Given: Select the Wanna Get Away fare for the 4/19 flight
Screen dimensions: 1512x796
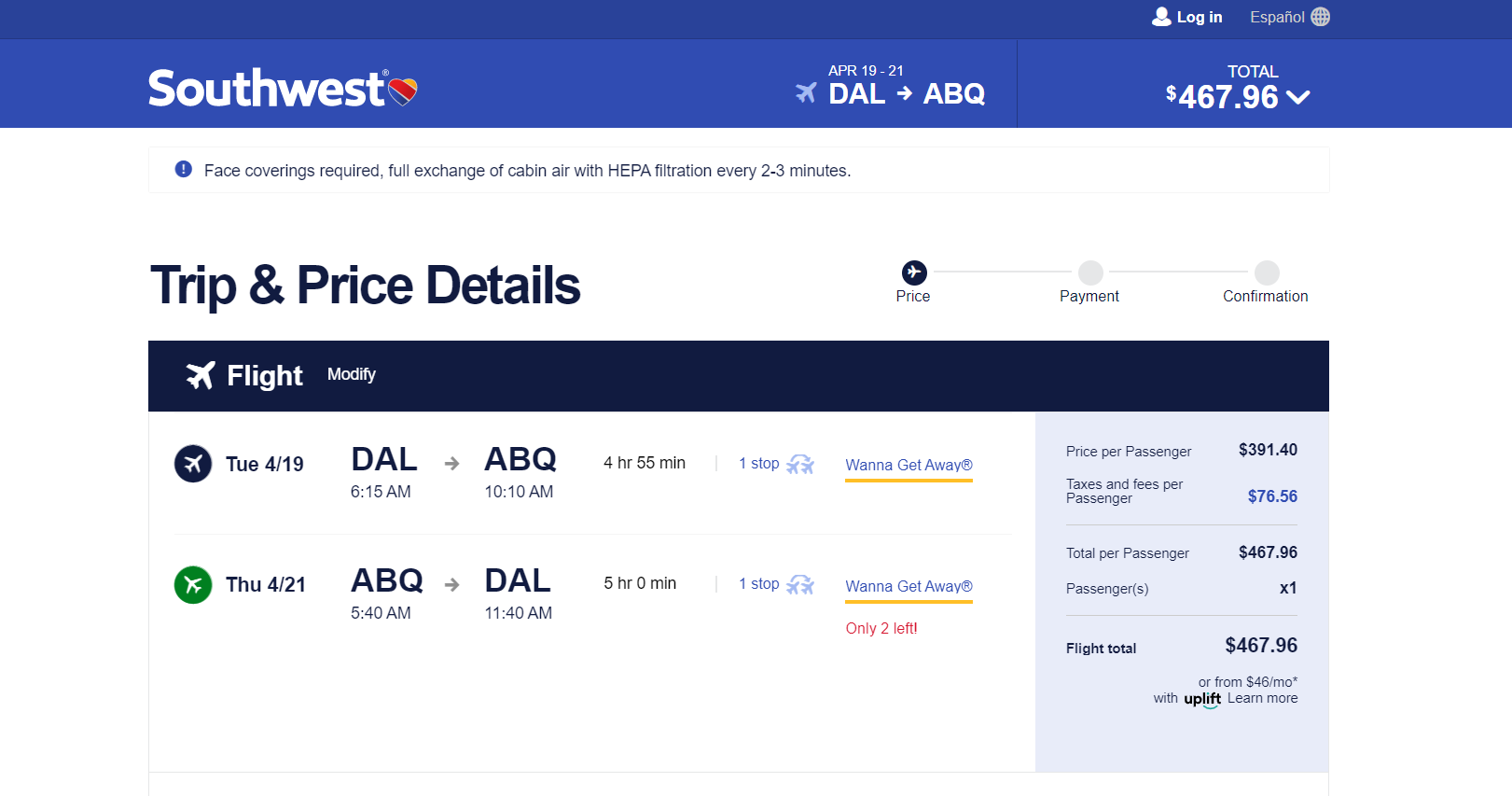Looking at the screenshot, I should 908,465.
